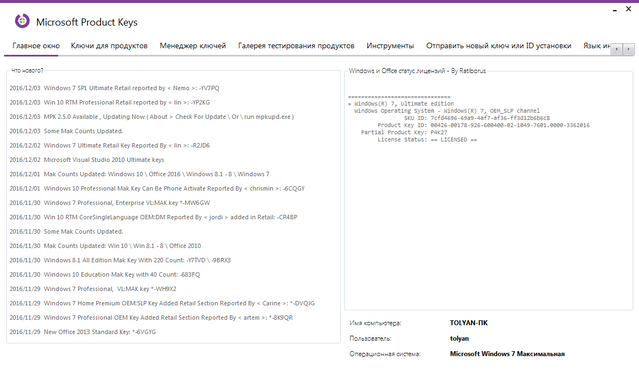Select Win 10 RTM CoreSingleLanguage OEM:DM row
Viewport: 639px width, 374px height.
click(x=154, y=217)
